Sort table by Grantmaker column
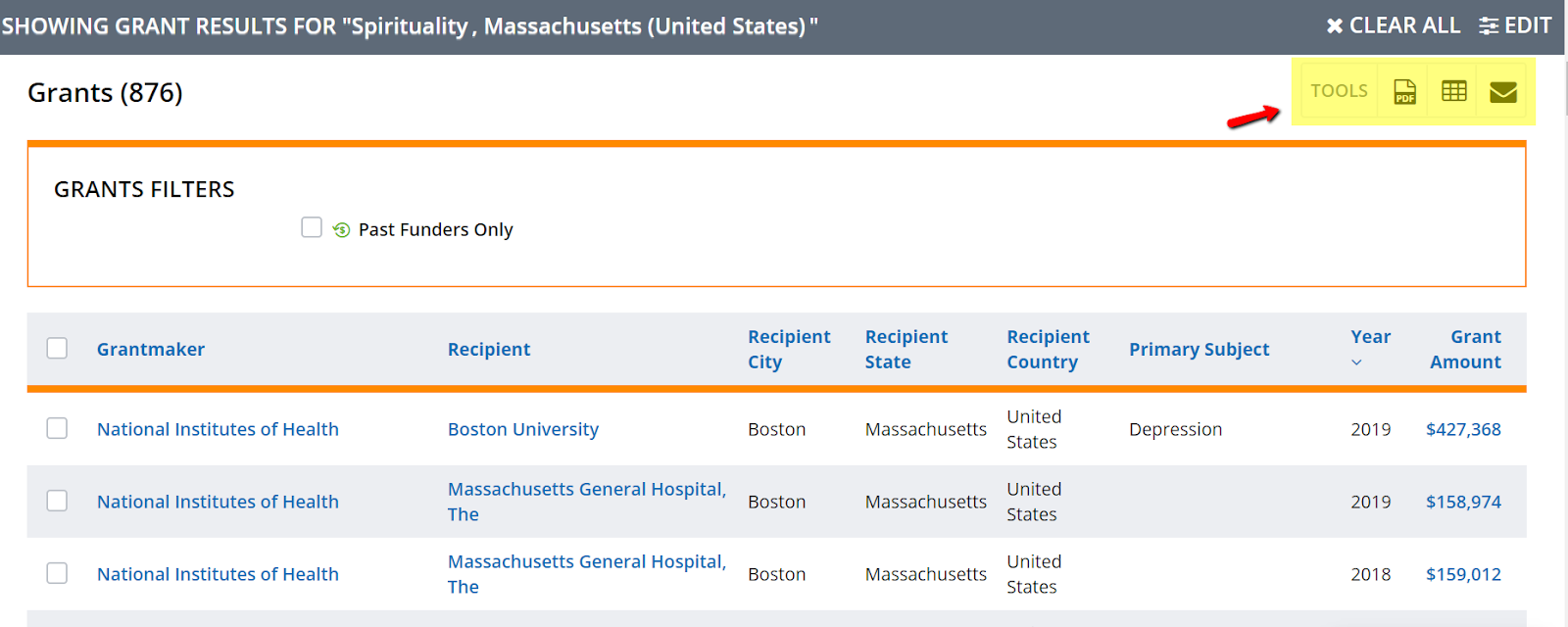 (x=151, y=350)
